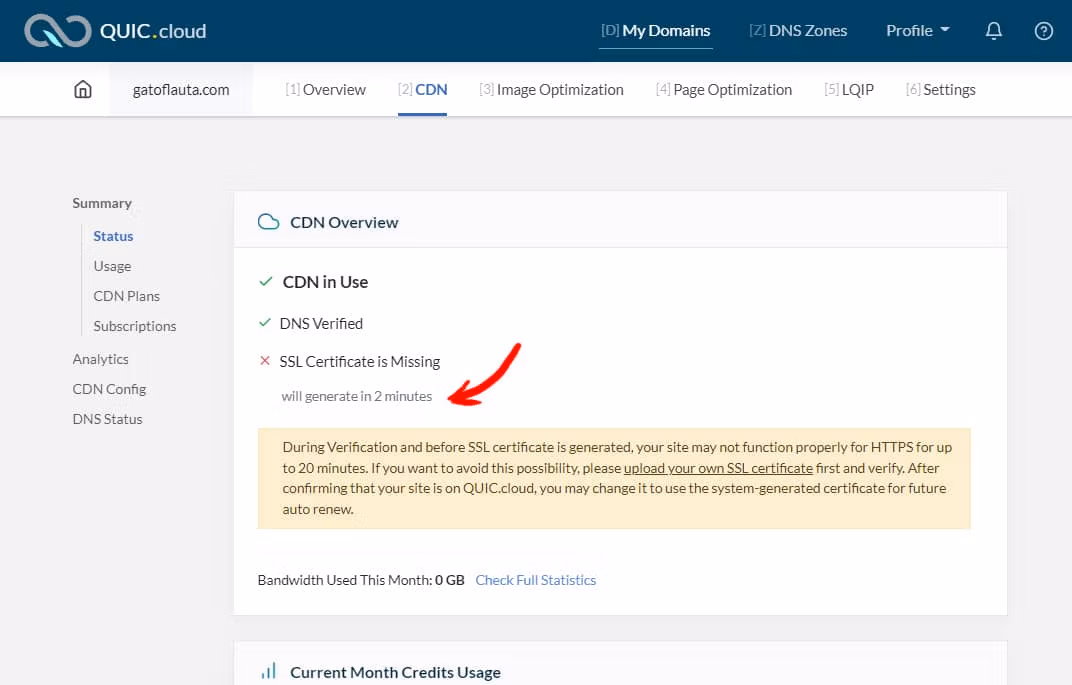Click Summary heading in the sidebar
1072x685 pixels.
pos(102,203)
